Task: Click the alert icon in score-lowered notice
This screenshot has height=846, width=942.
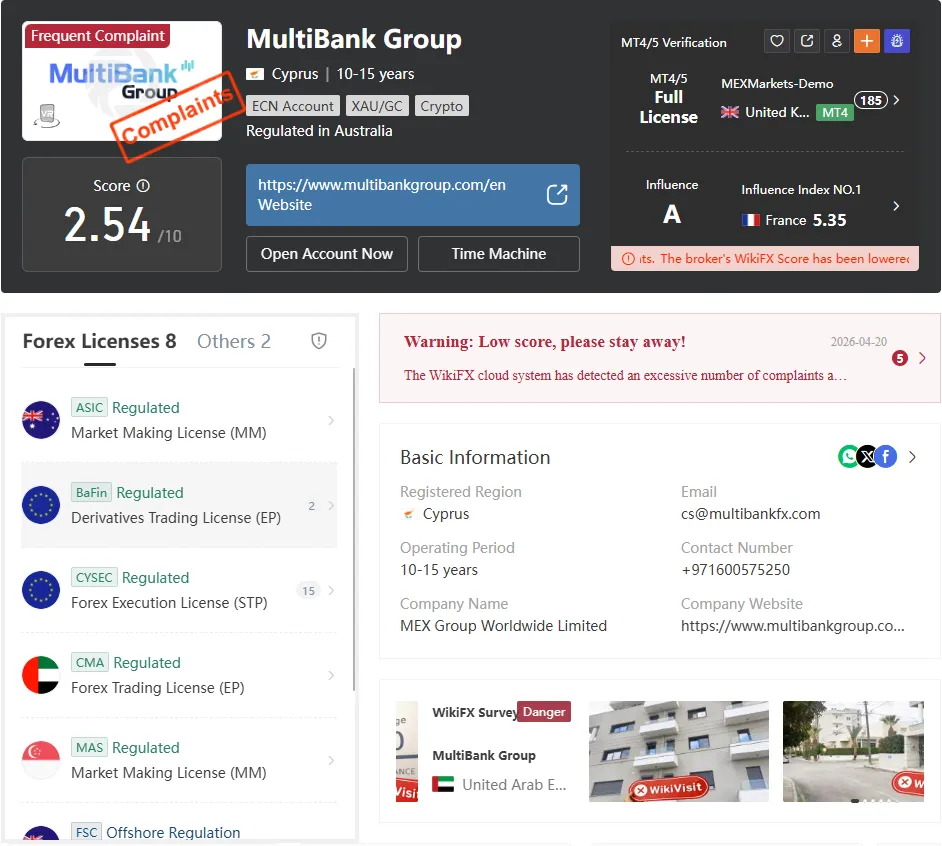Action: coord(628,259)
